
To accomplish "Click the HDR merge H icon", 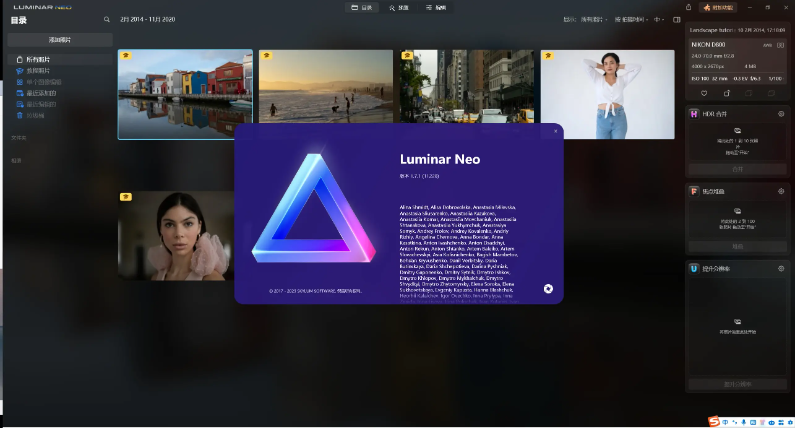I will 694,114.
